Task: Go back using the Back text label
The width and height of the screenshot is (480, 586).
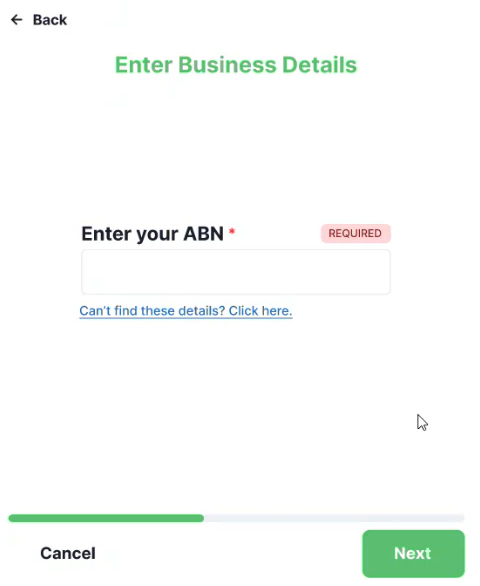Action: point(50,20)
